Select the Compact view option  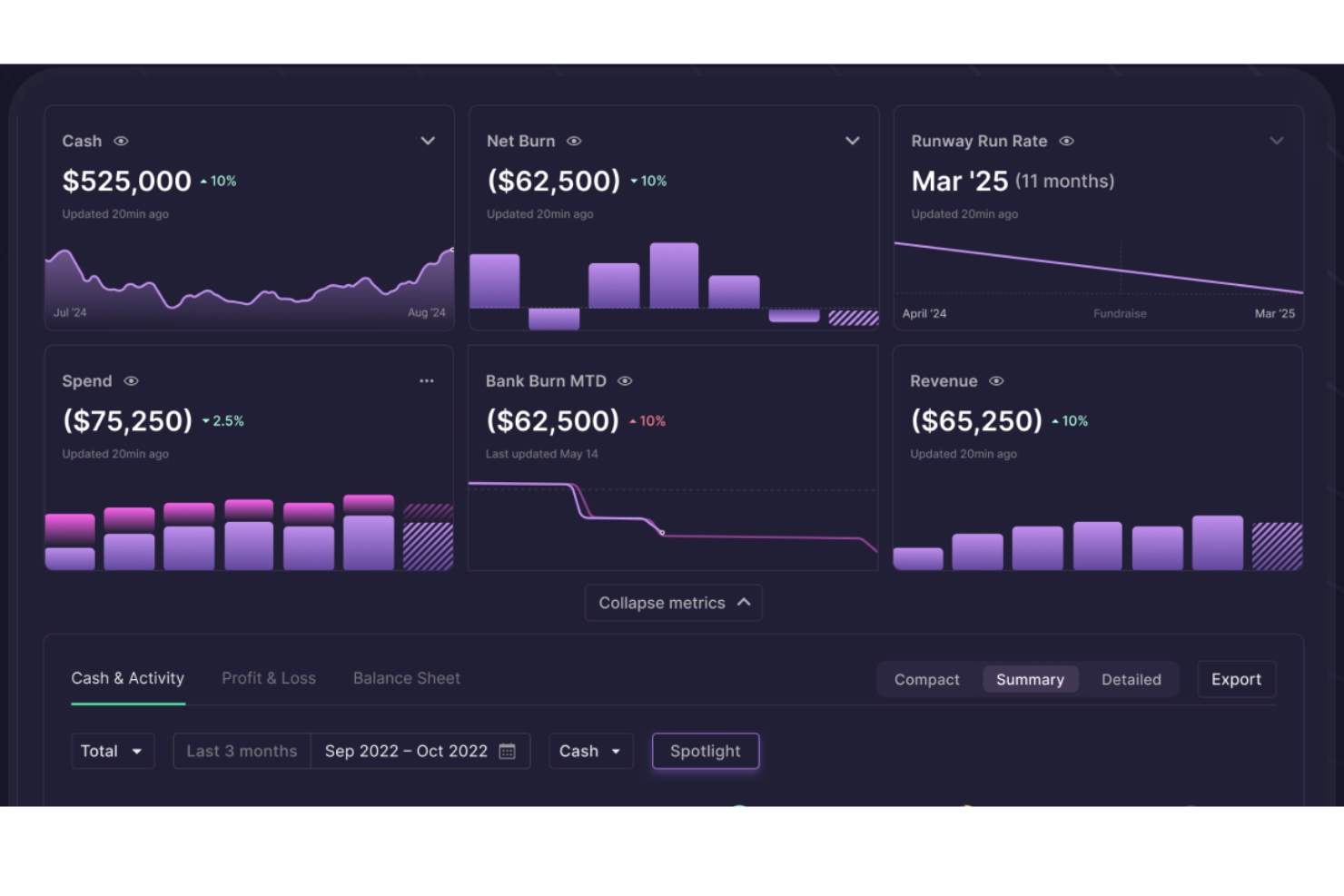coord(927,679)
